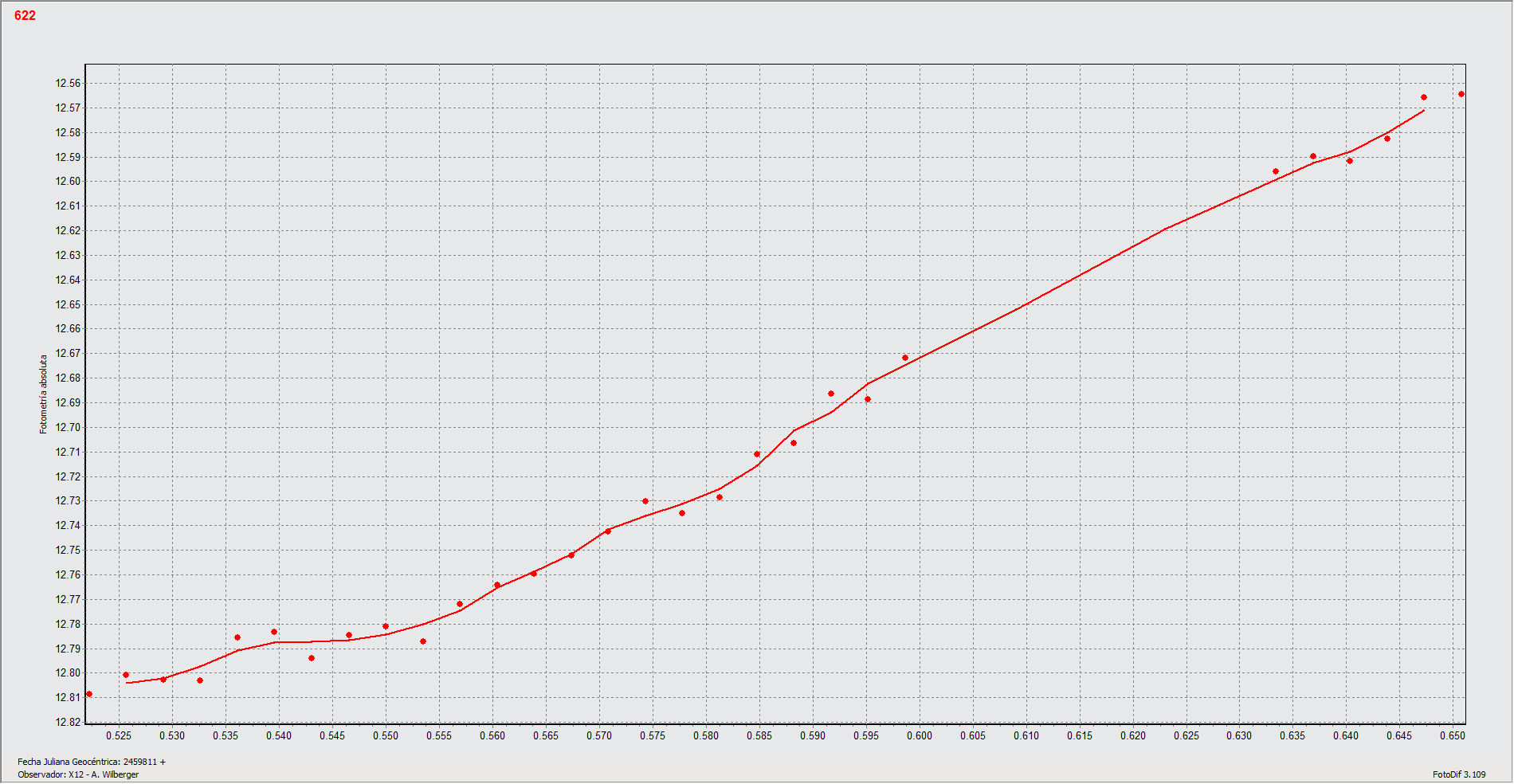
Task: Pick the data point at magnitude 12.67
Action: (905, 358)
